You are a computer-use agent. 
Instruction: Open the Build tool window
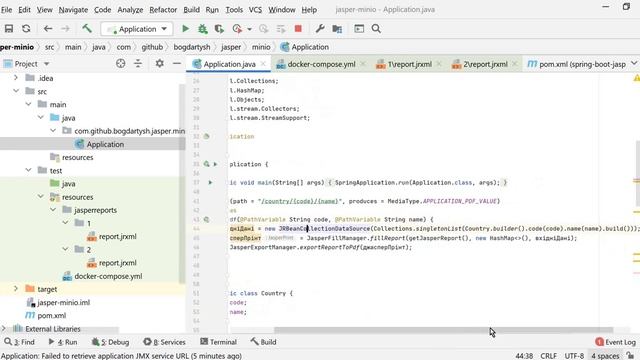[263, 342]
